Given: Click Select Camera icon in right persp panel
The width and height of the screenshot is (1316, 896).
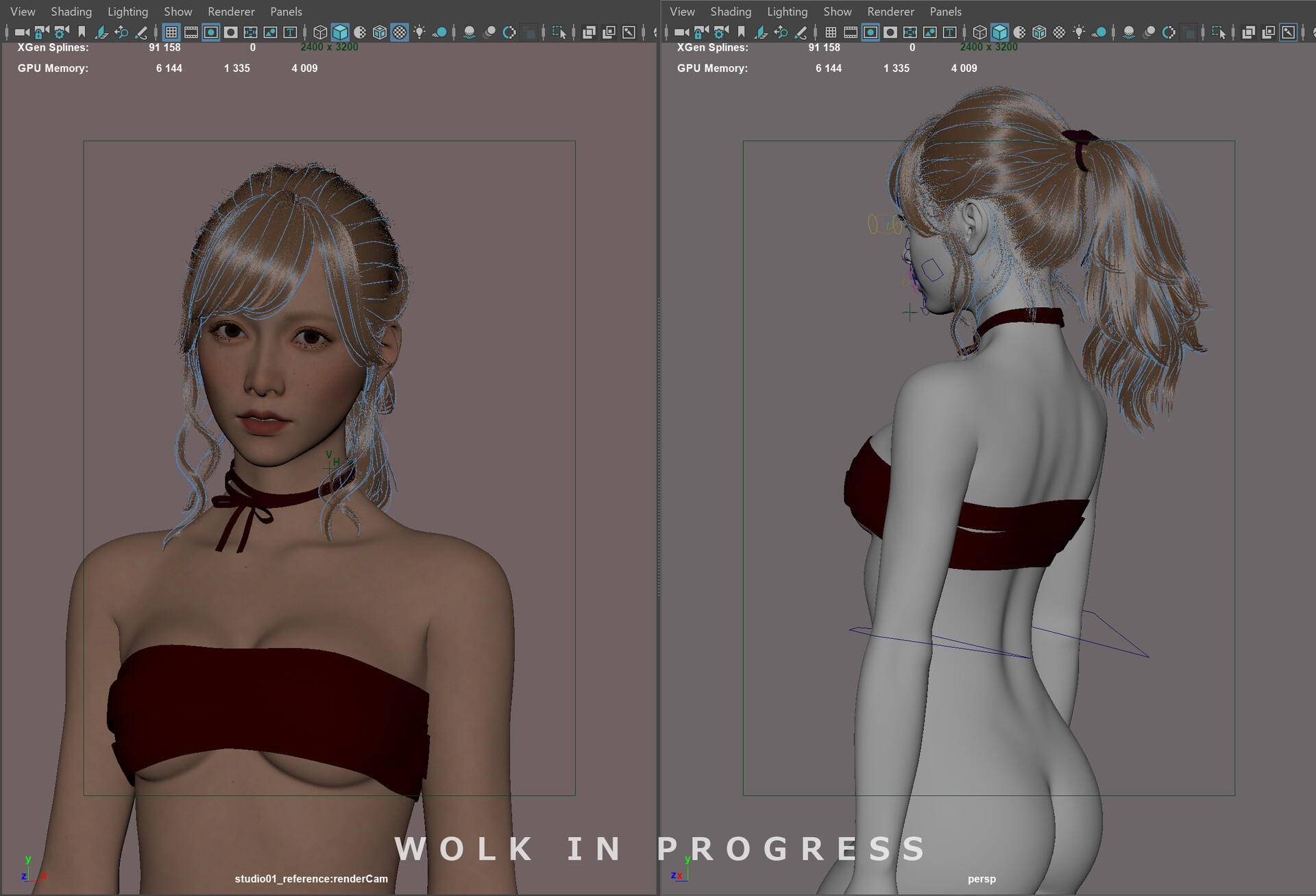Looking at the screenshot, I should (x=681, y=32).
